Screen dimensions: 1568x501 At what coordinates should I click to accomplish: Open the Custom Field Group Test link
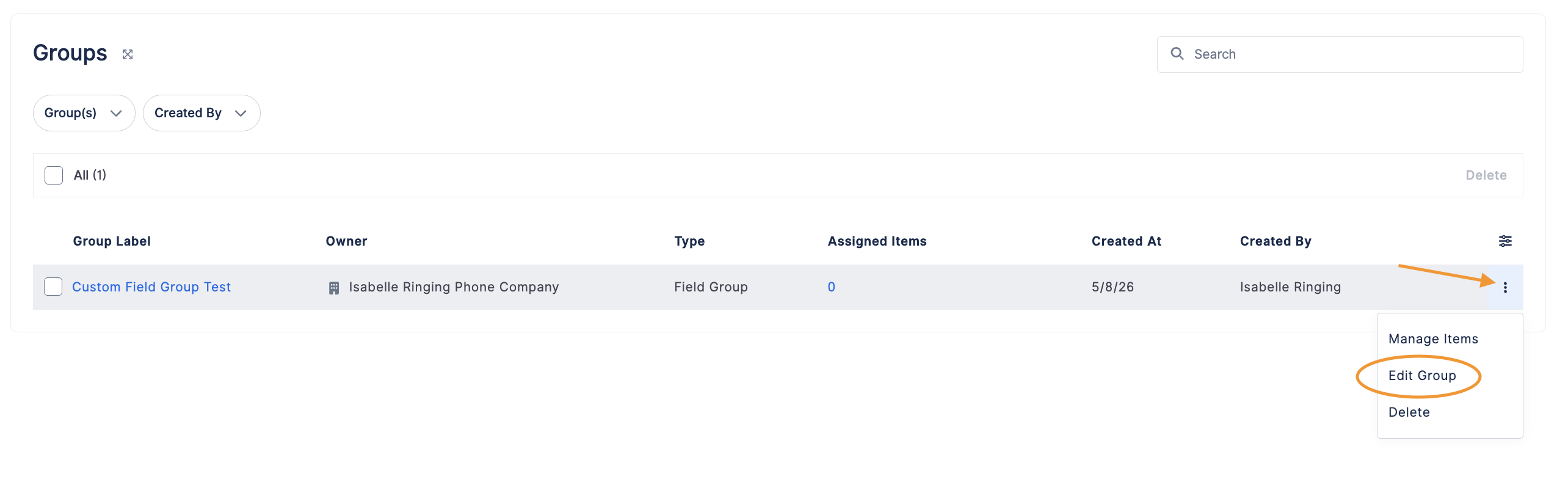coord(151,287)
